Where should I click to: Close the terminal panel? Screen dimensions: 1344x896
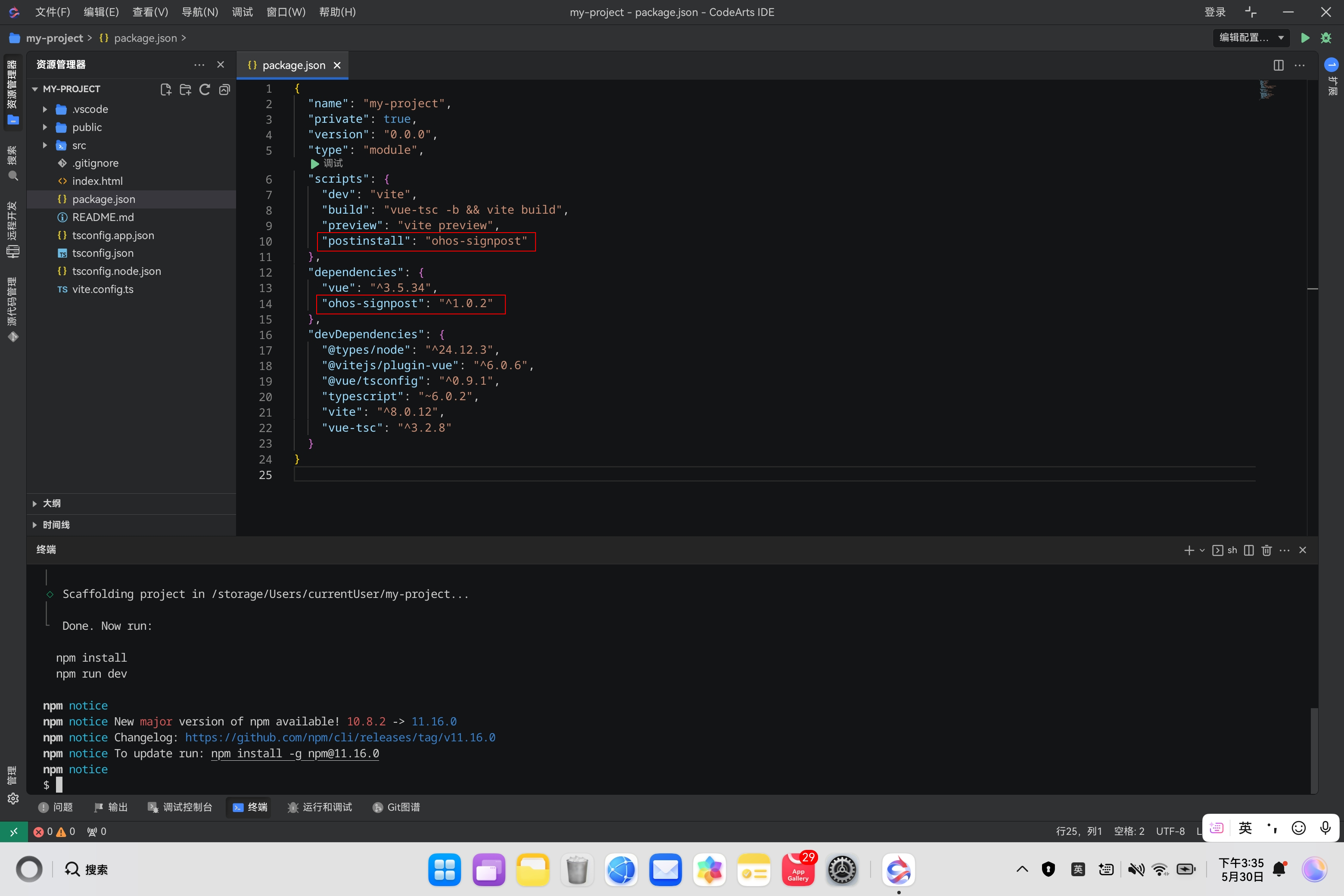[x=1303, y=550]
